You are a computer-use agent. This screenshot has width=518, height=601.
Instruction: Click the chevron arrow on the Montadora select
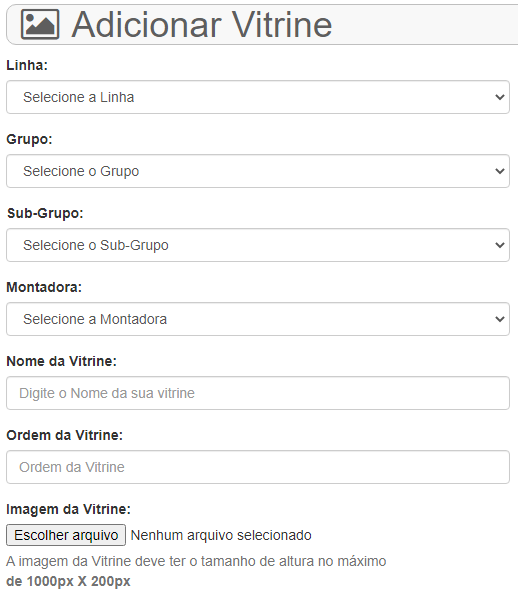pos(500,319)
